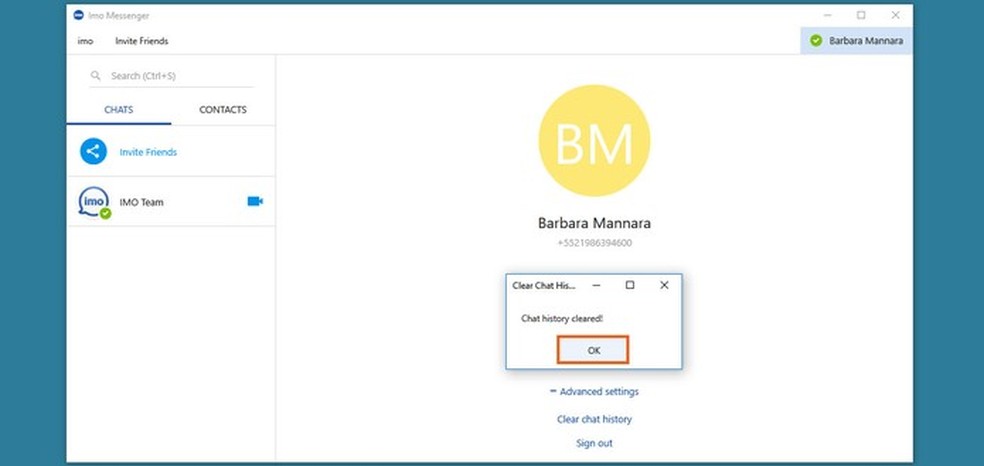Click the search magnifier icon
The height and width of the screenshot is (466, 984).
coord(95,76)
